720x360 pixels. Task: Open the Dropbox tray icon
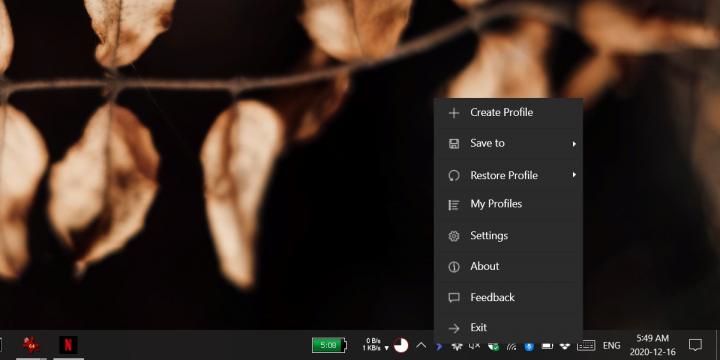point(564,346)
